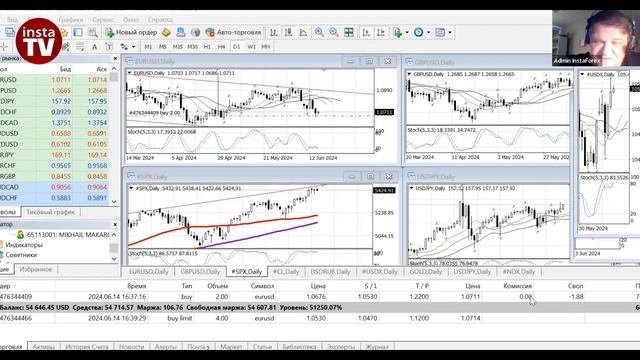Switch chart to line chart type
640x360 pixels.
pos(303,32)
